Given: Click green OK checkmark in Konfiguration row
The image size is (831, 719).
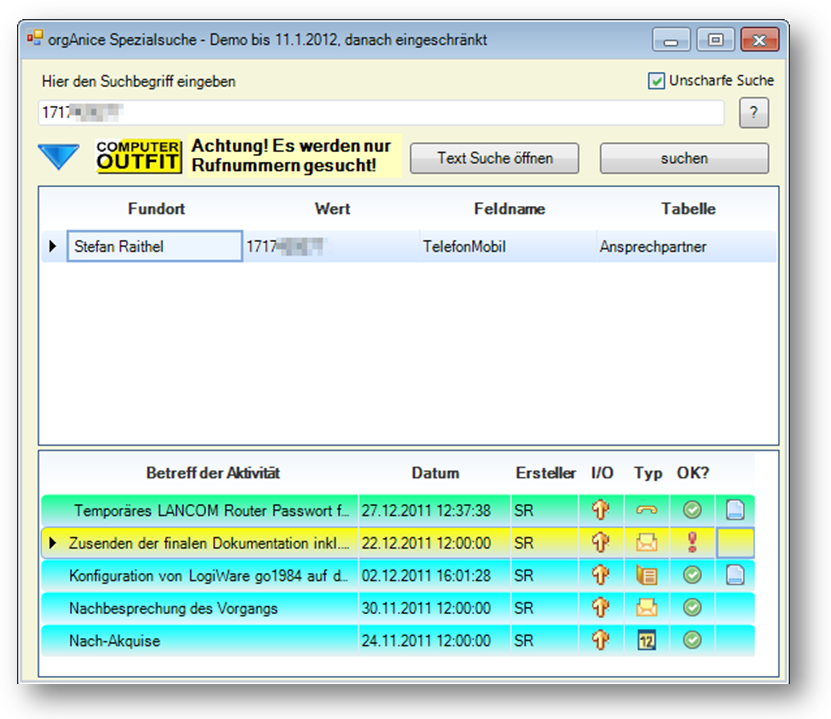Looking at the screenshot, I should (x=692, y=575).
